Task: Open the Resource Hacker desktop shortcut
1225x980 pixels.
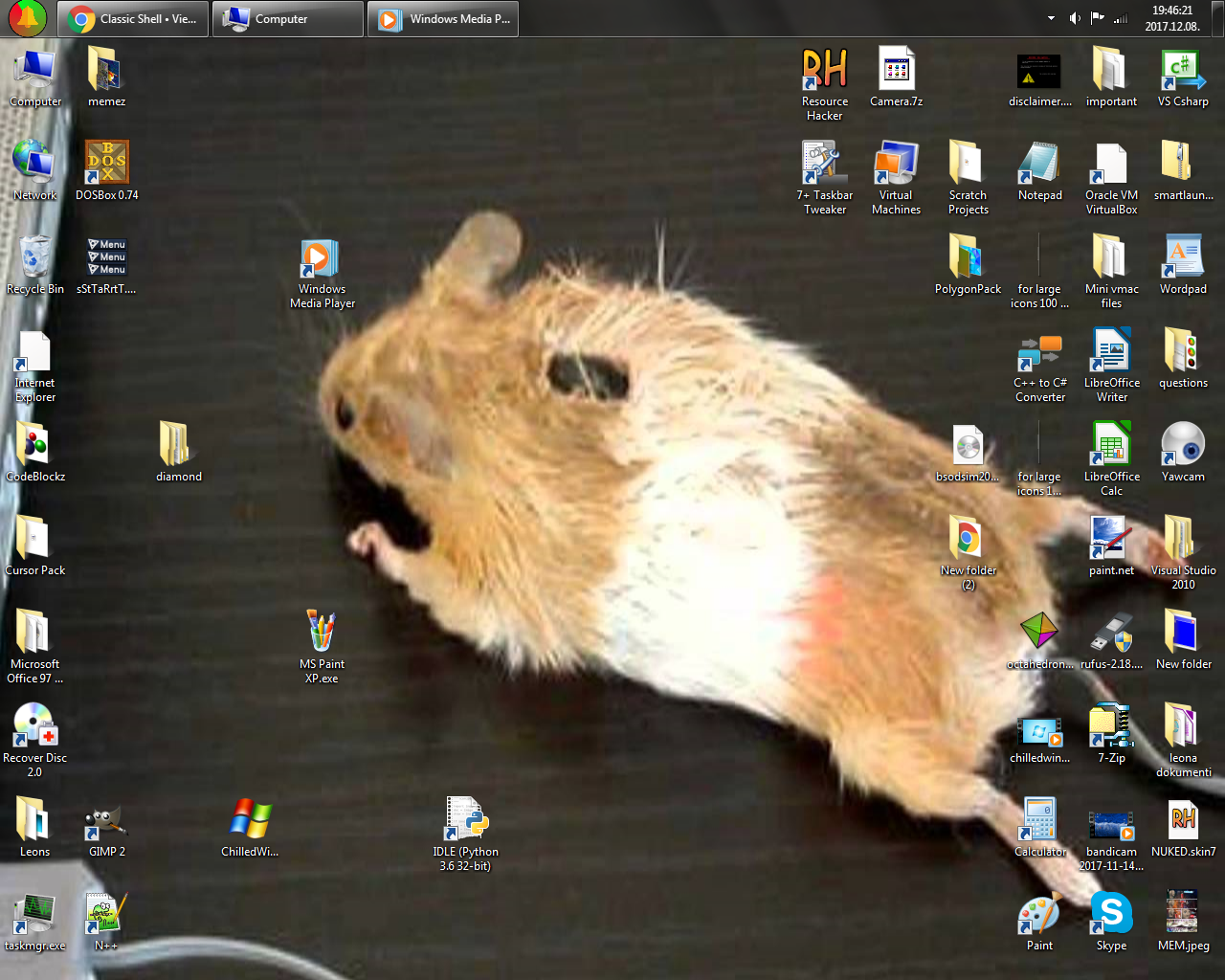Action: click(824, 70)
